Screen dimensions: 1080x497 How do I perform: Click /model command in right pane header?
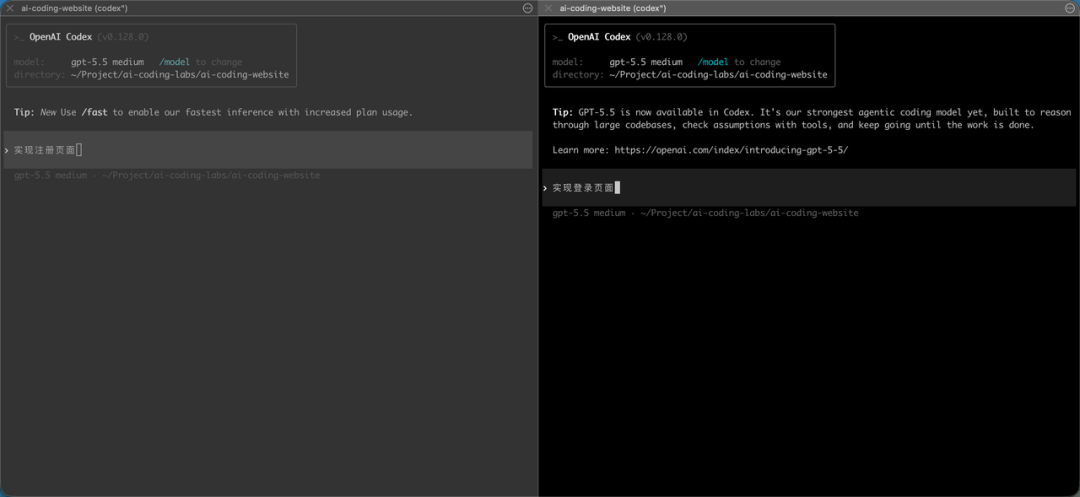713,62
